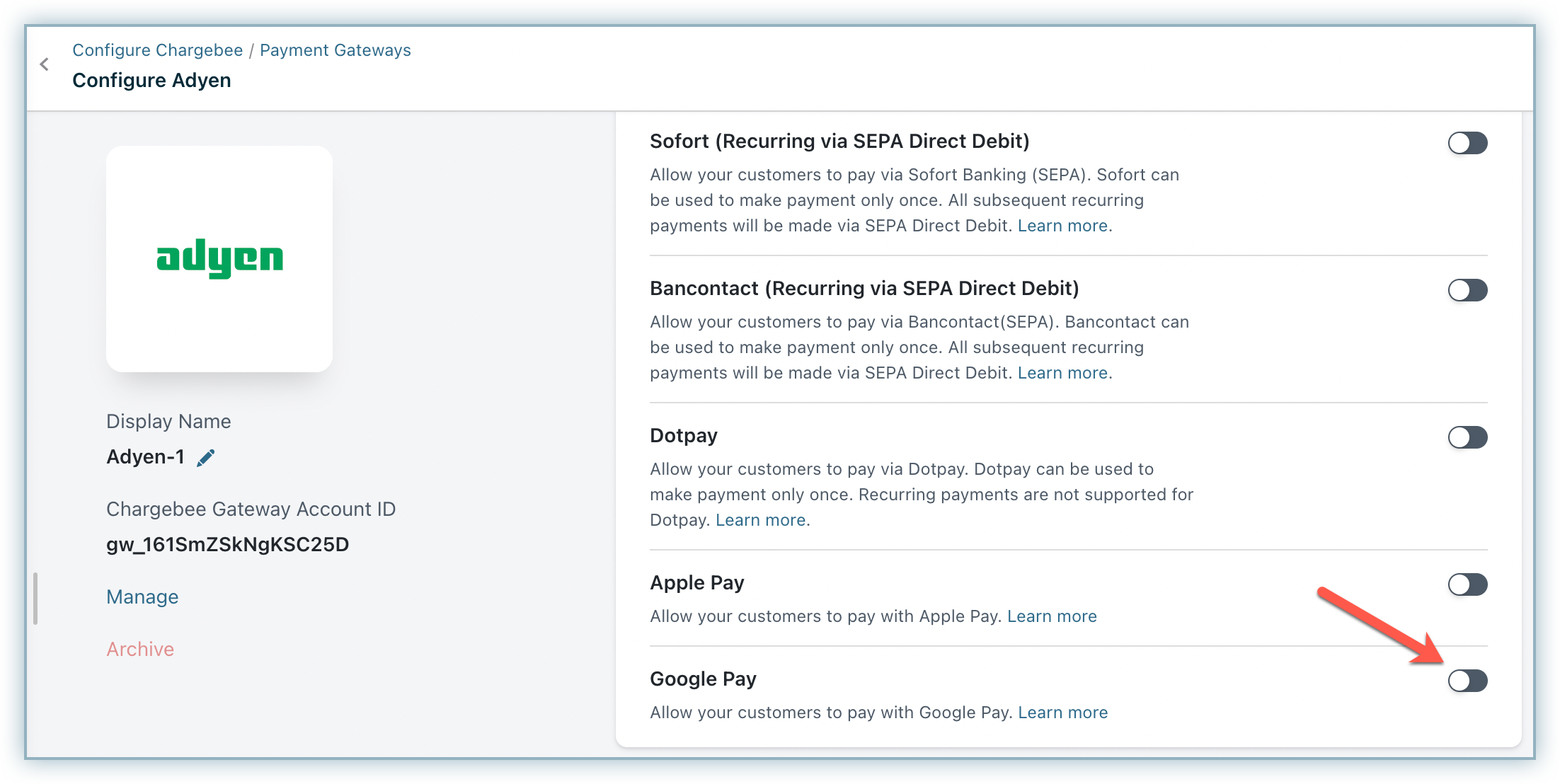The height and width of the screenshot is (784, 1560).
Task: Click the left panel vertical scrollbar
Action: click(x=35, y=599)
